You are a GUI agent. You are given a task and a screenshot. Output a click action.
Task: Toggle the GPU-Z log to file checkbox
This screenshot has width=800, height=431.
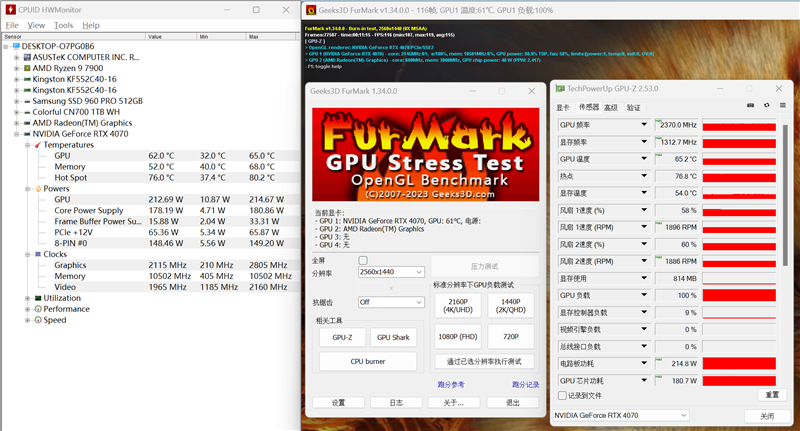tap(562, 395)
